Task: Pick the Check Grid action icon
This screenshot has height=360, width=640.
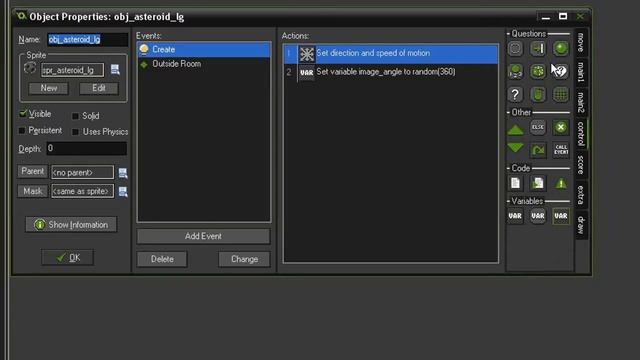Action: pyautogui.click(x=561, y=95)
